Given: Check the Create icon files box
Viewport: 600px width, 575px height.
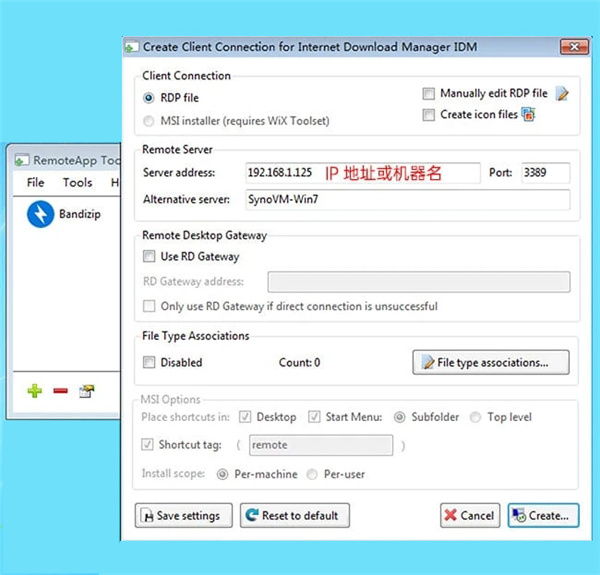Looking at the screenshot, I should [x=429, y=115].
